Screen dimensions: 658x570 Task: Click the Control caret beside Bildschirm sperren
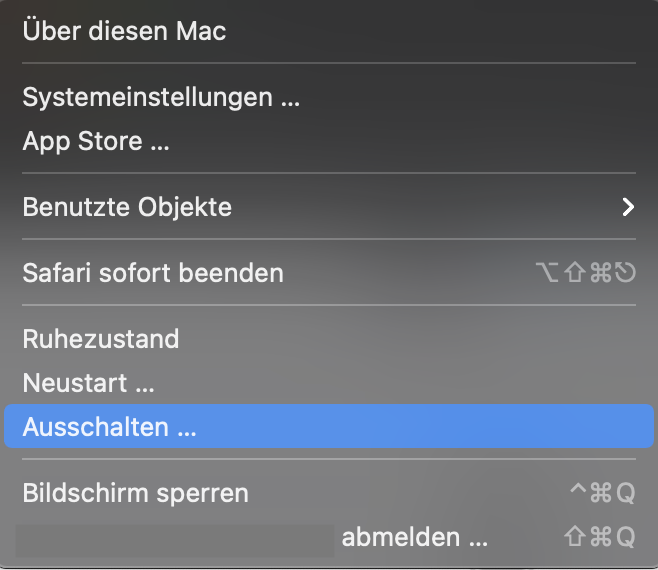(576, 491)
